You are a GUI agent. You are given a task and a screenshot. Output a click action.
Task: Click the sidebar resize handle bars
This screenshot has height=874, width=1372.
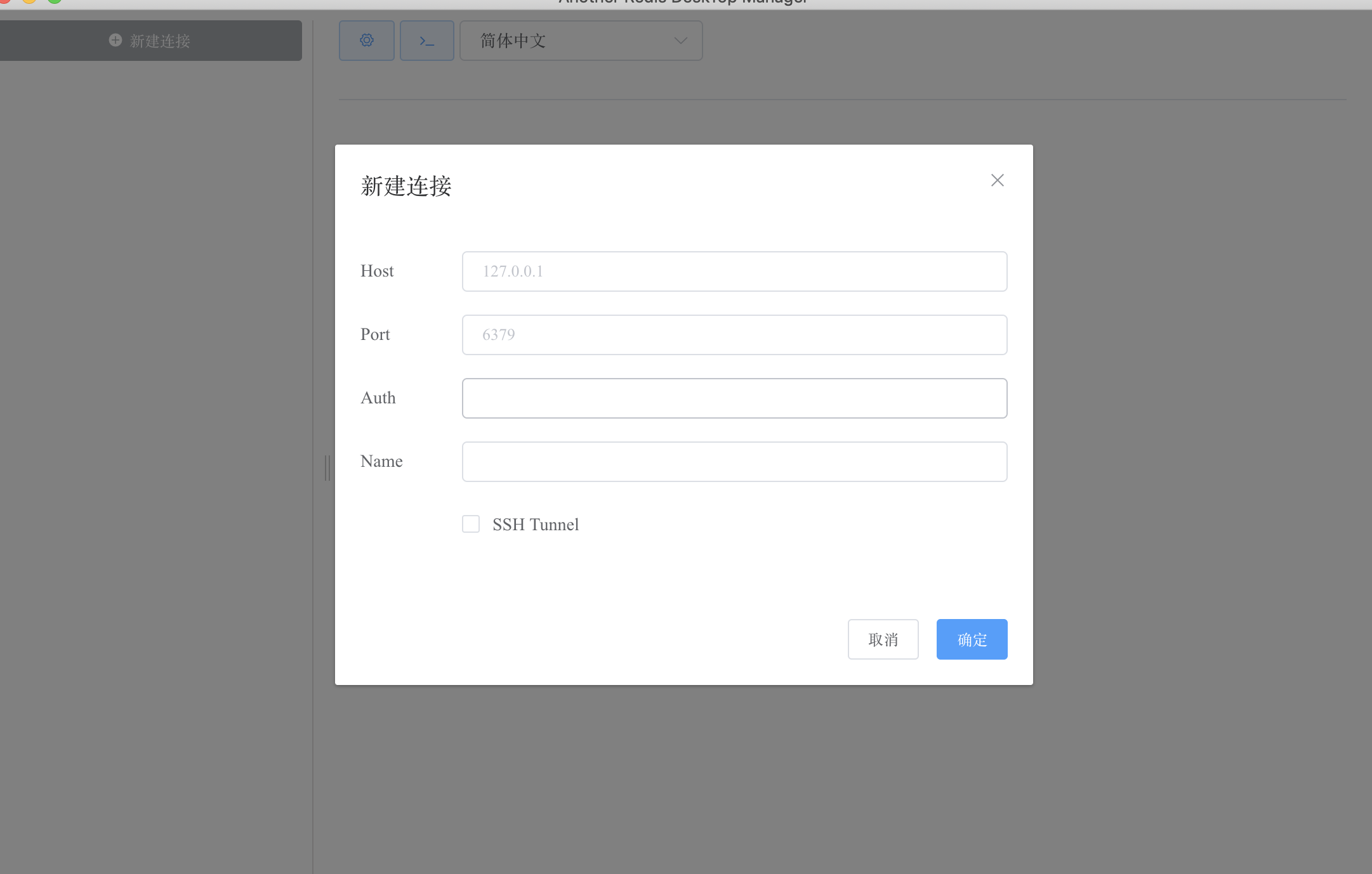pos(327,468)
